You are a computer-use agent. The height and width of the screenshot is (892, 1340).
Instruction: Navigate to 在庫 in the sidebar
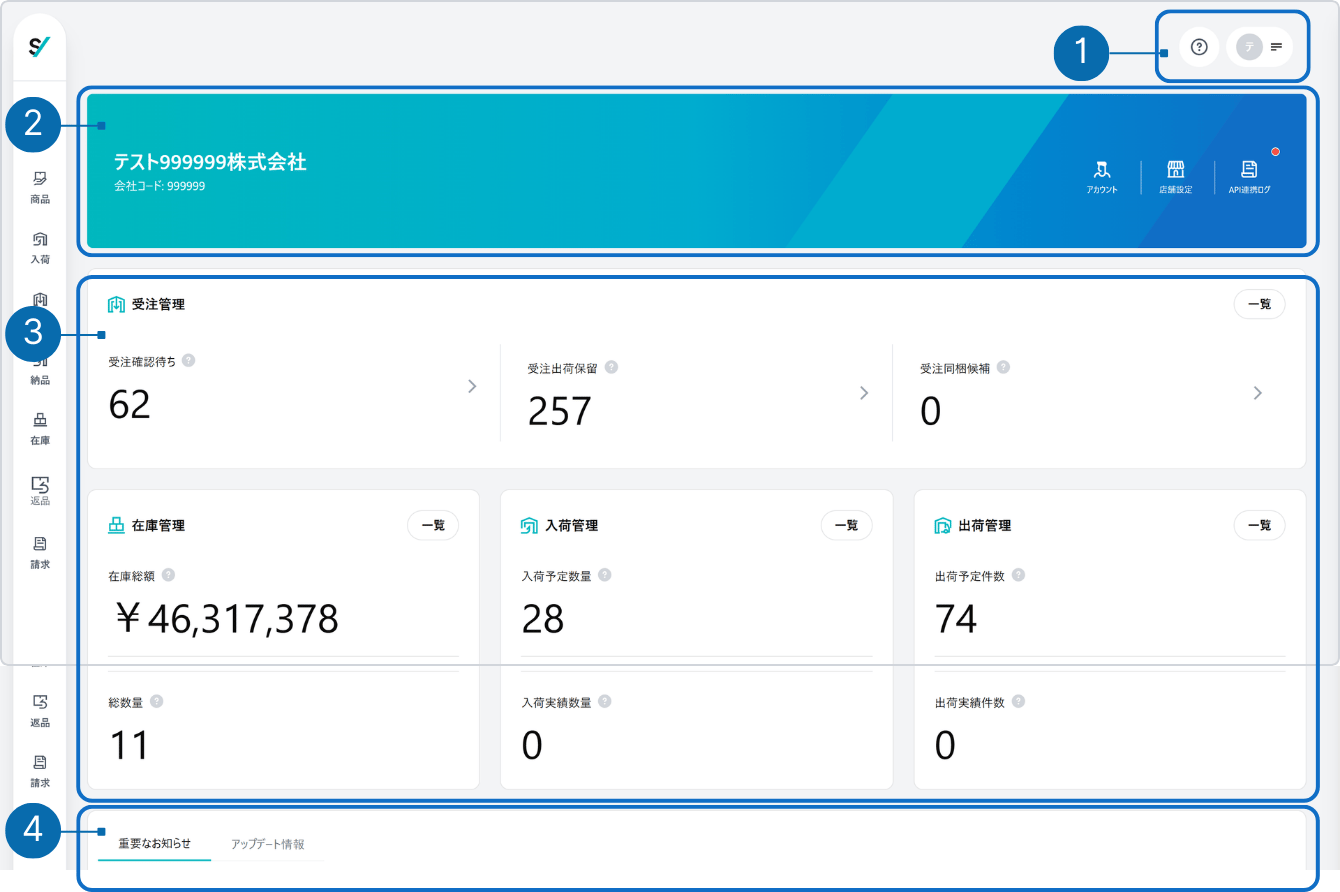point(40,427)
